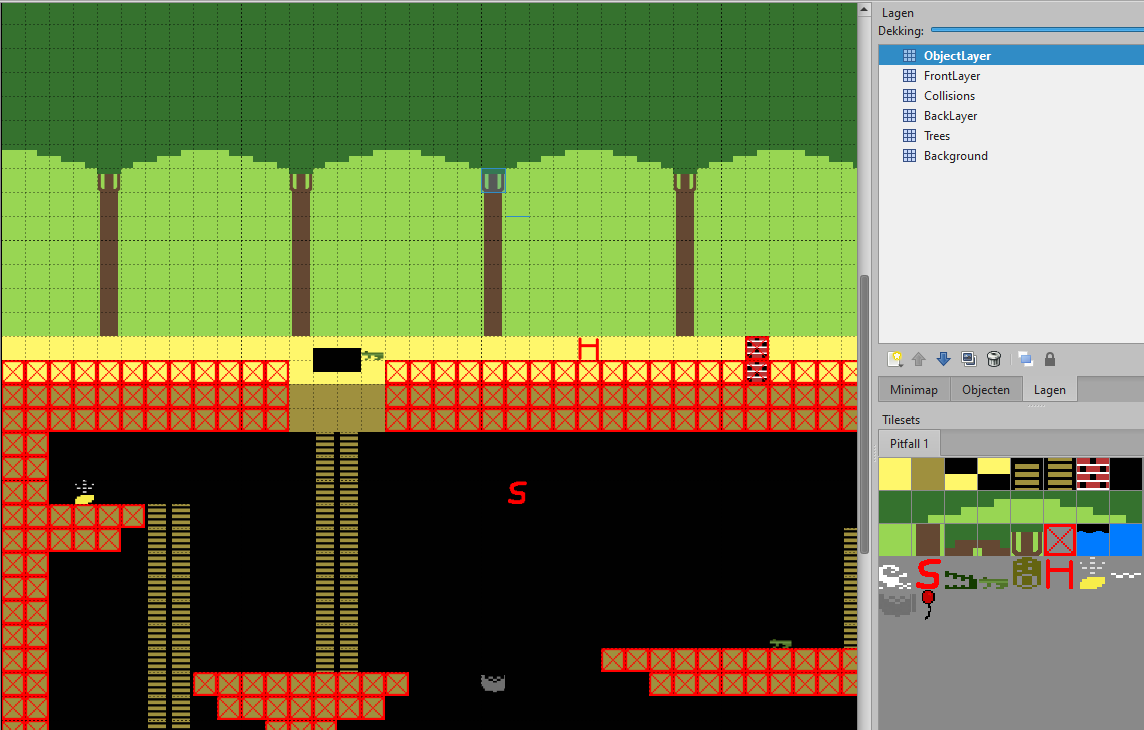This screenshot has height=730, width=1144.
Task: Select the FrontLayer layer
Action: tap(951, 76)
